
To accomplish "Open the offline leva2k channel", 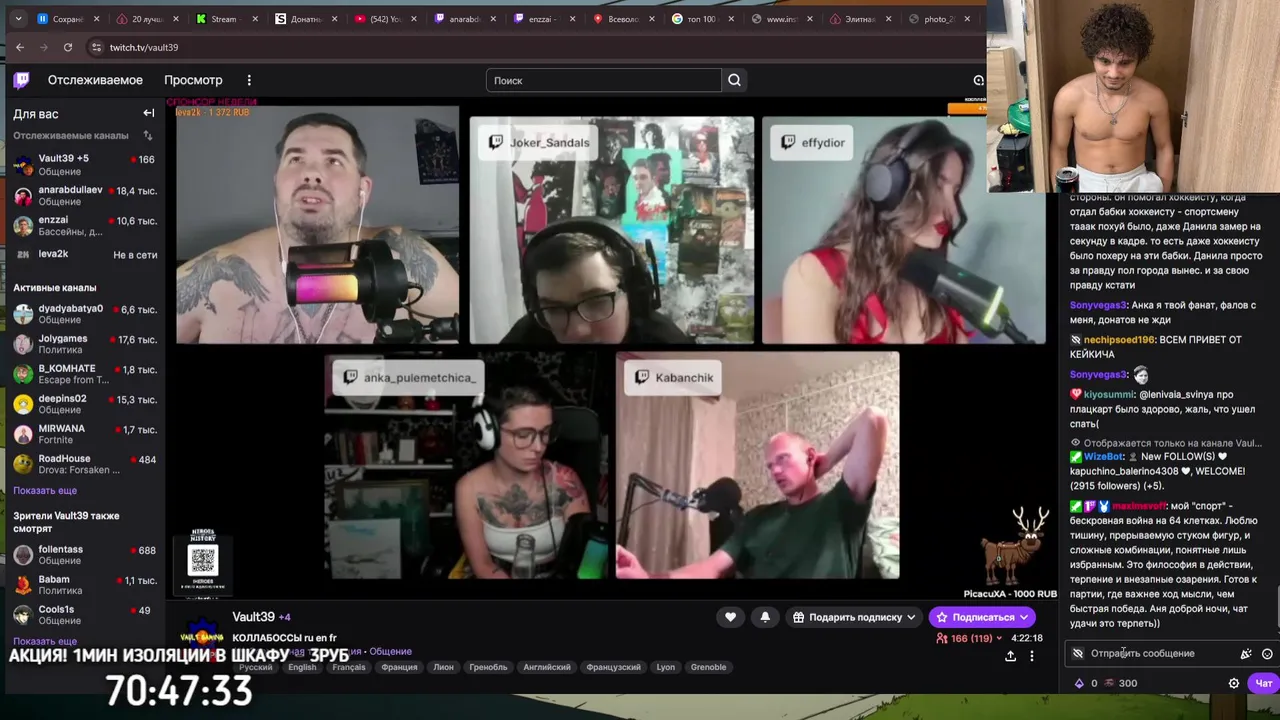I will [x=85, y=255].
